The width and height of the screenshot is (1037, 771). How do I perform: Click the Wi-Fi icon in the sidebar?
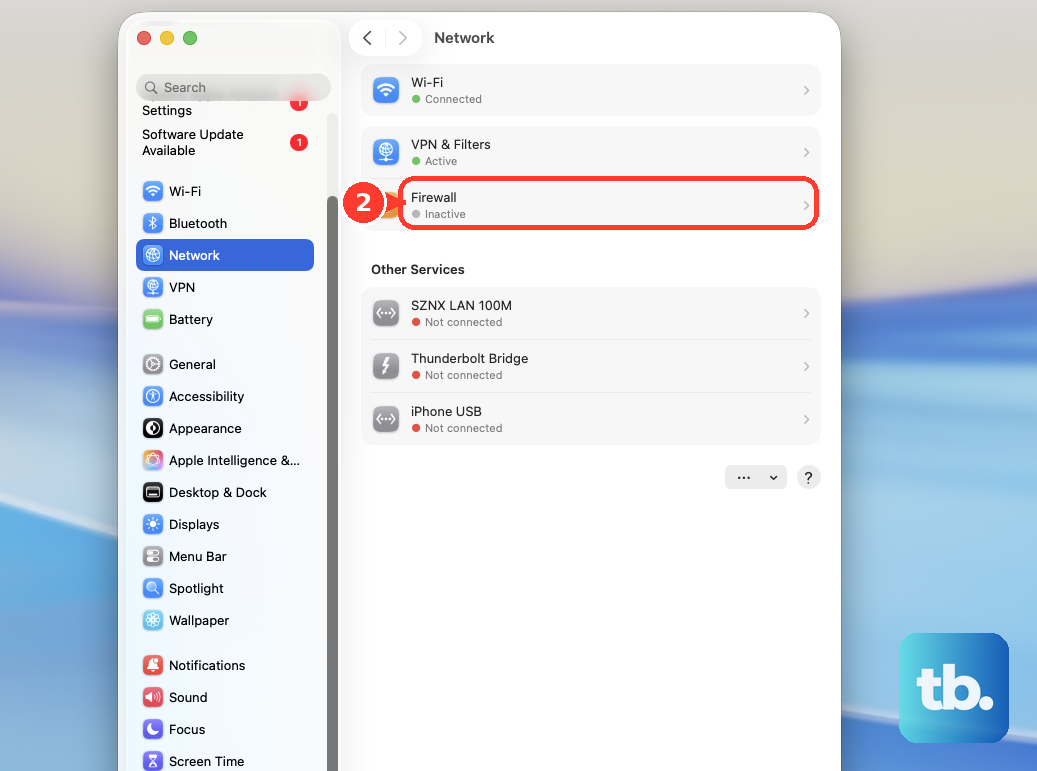coord(153,191)
